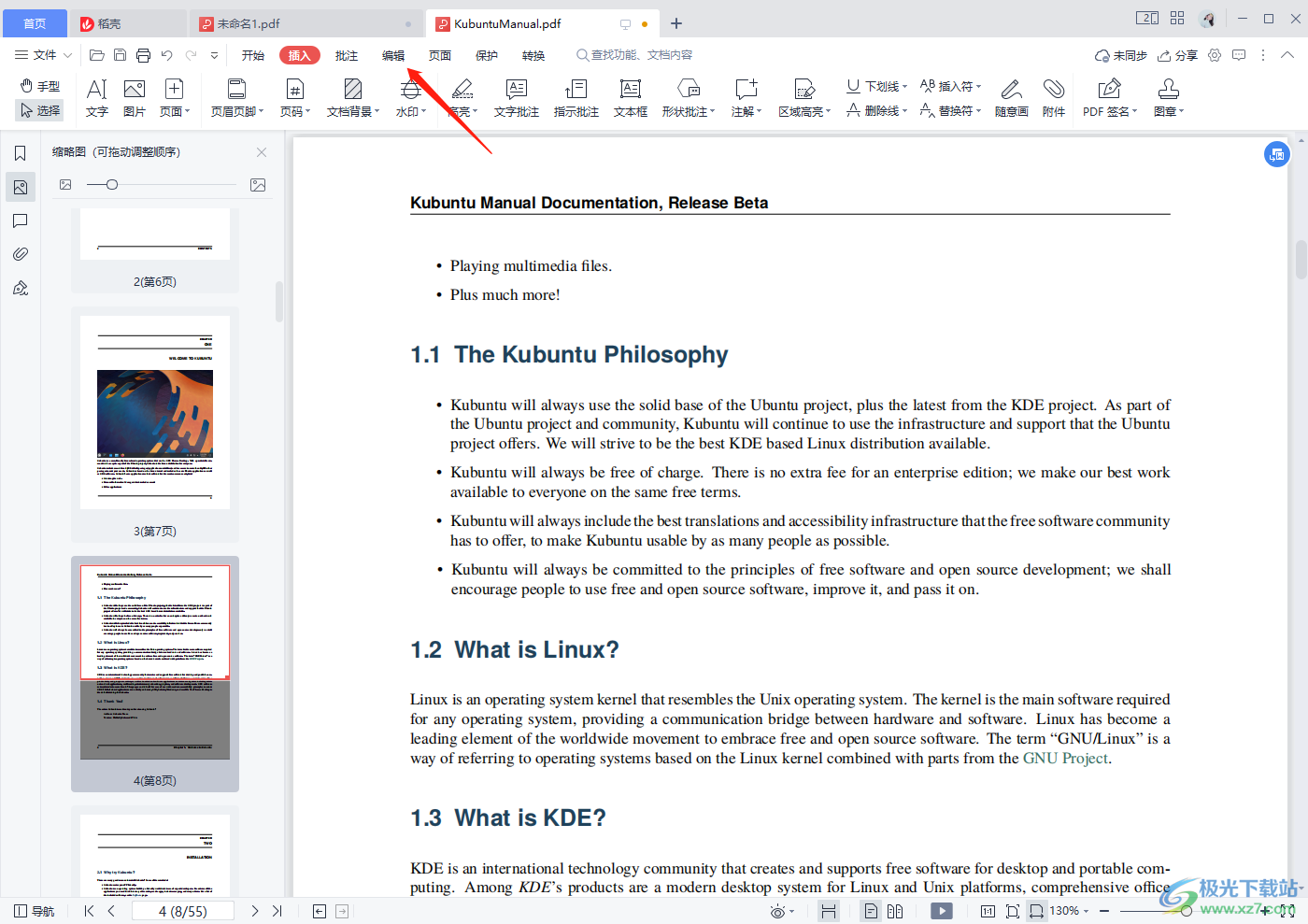Screen dimensions: 1308x924
Task: Adjust the thumbnail size slider
Action: click(112, 185)
